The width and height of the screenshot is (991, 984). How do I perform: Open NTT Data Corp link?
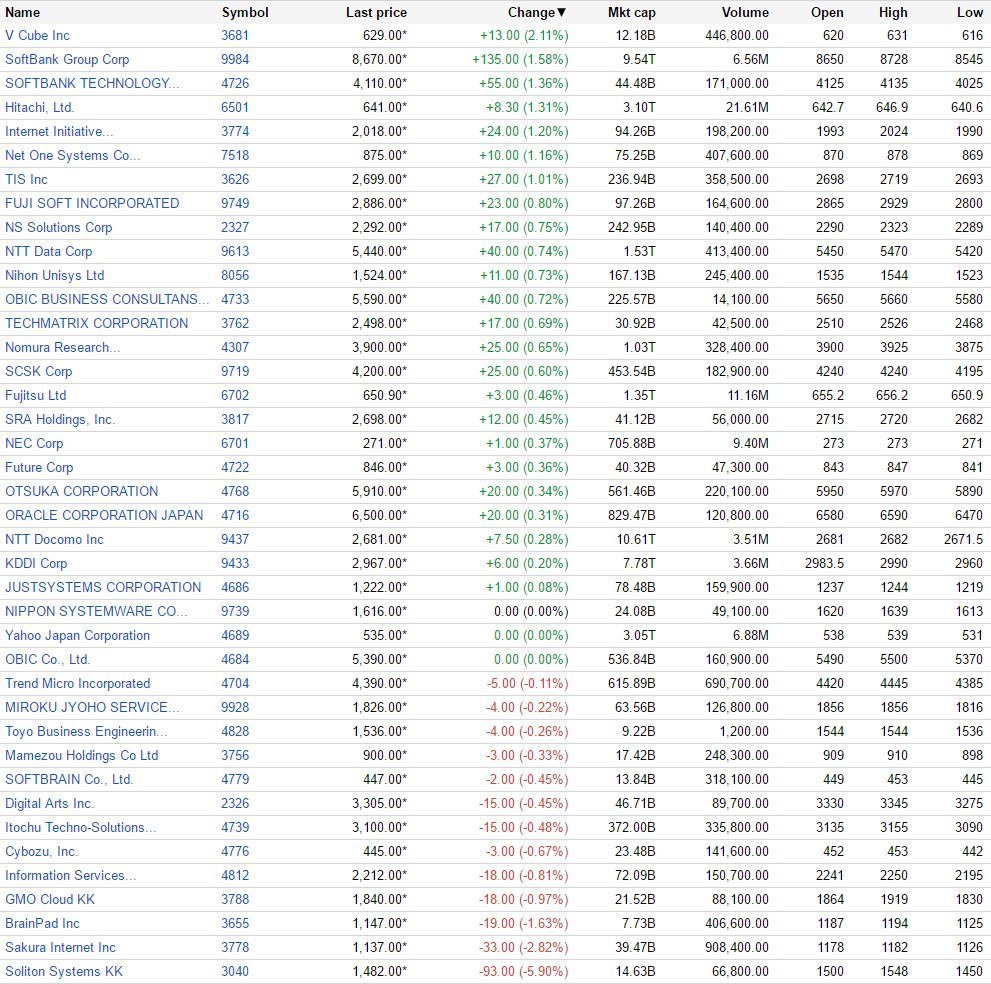tap(49, 252)
